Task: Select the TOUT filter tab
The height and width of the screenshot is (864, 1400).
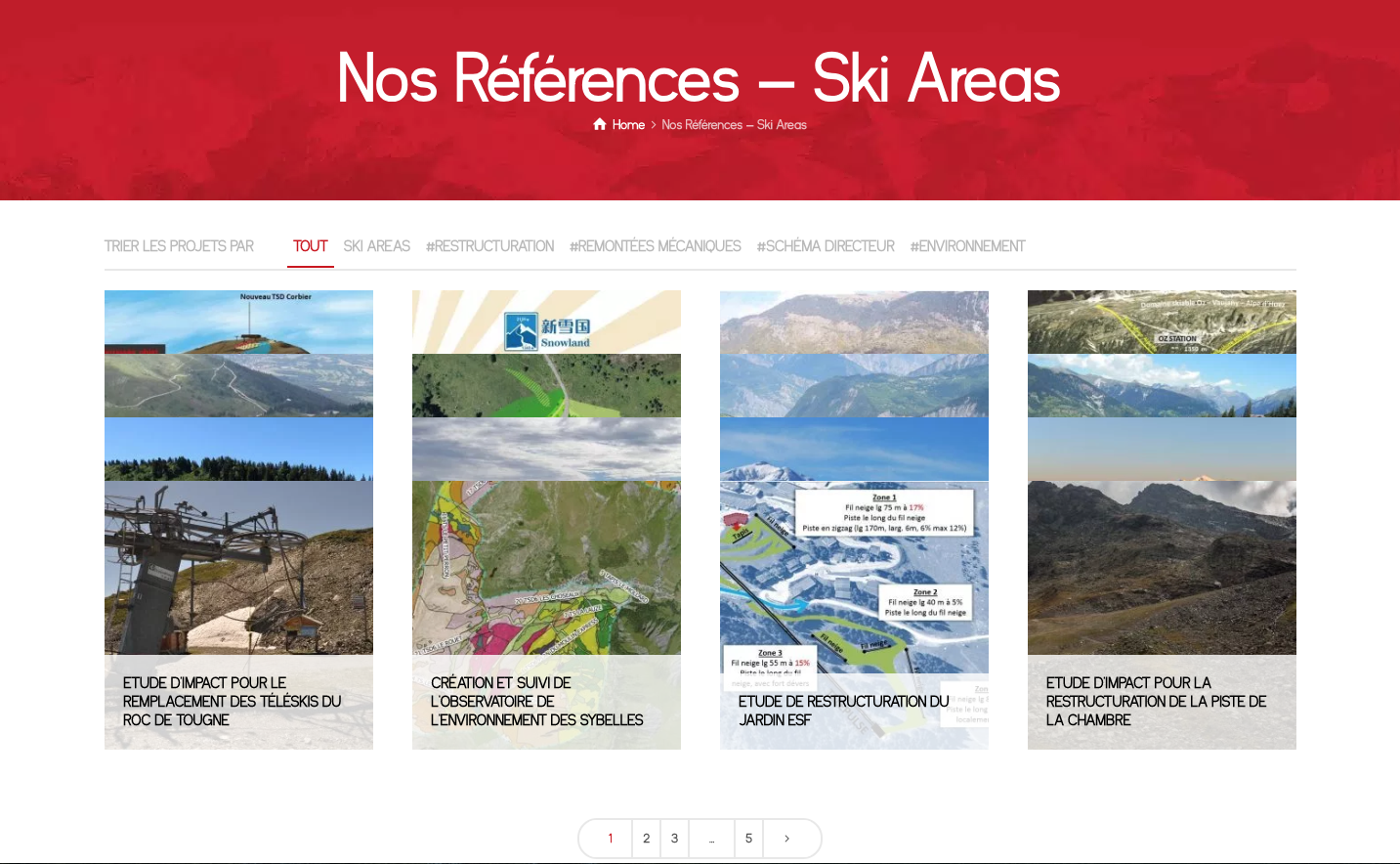Action: pos(311,246)
